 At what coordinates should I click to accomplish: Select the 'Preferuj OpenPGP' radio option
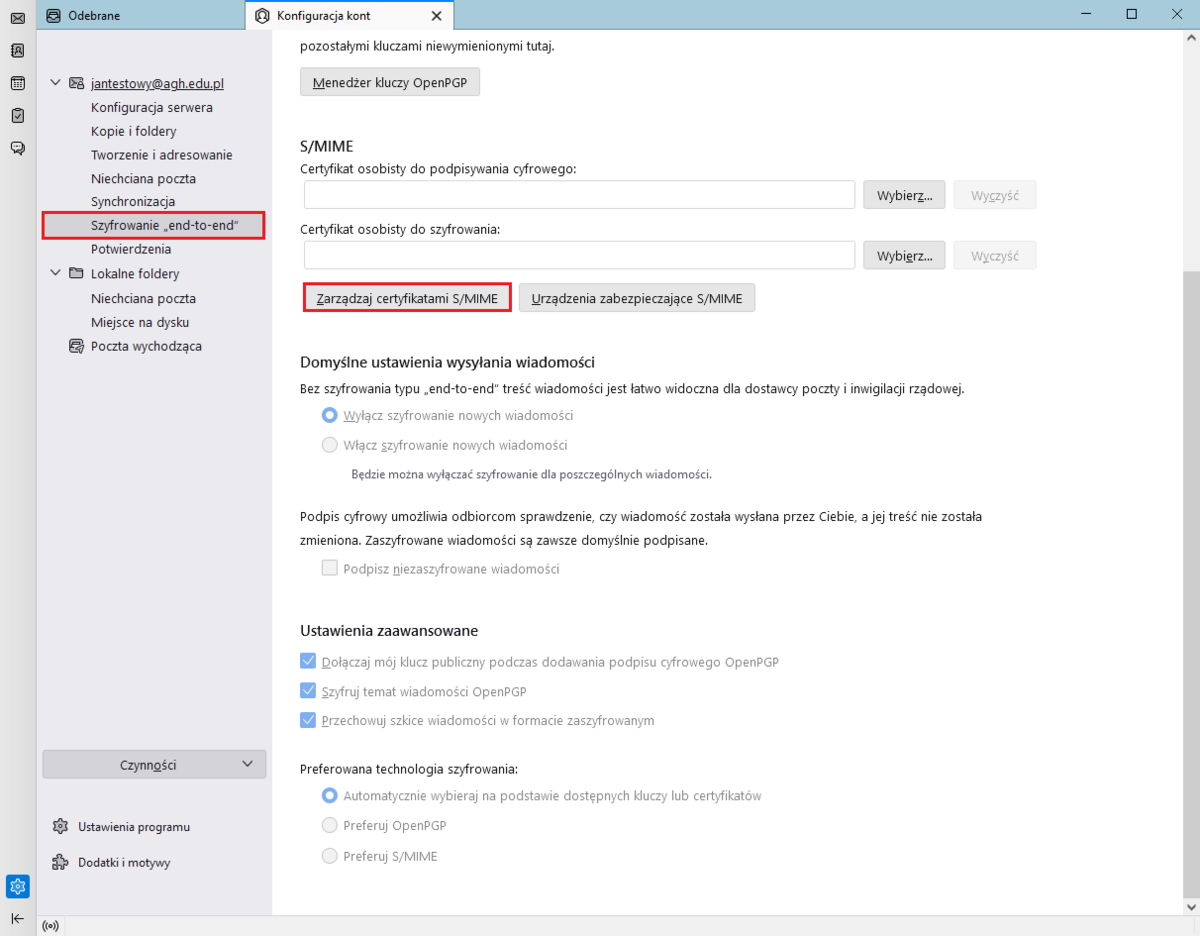(x=329, y=826)
